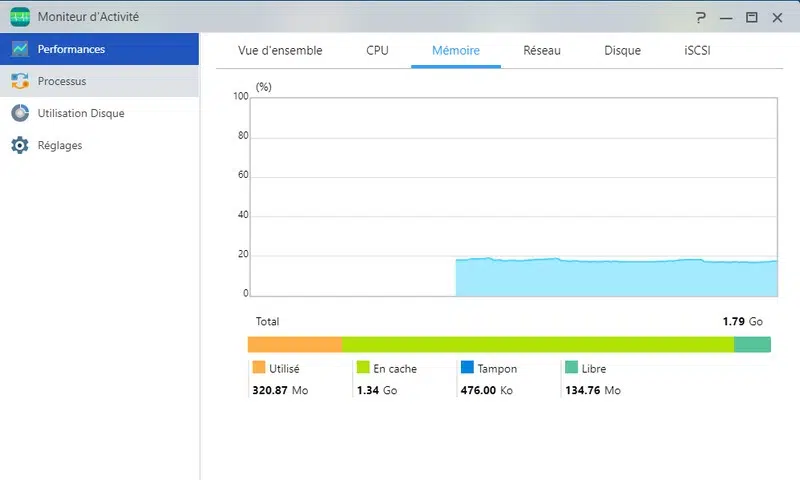
Task: Open the Disque tab
Action: 622,50
